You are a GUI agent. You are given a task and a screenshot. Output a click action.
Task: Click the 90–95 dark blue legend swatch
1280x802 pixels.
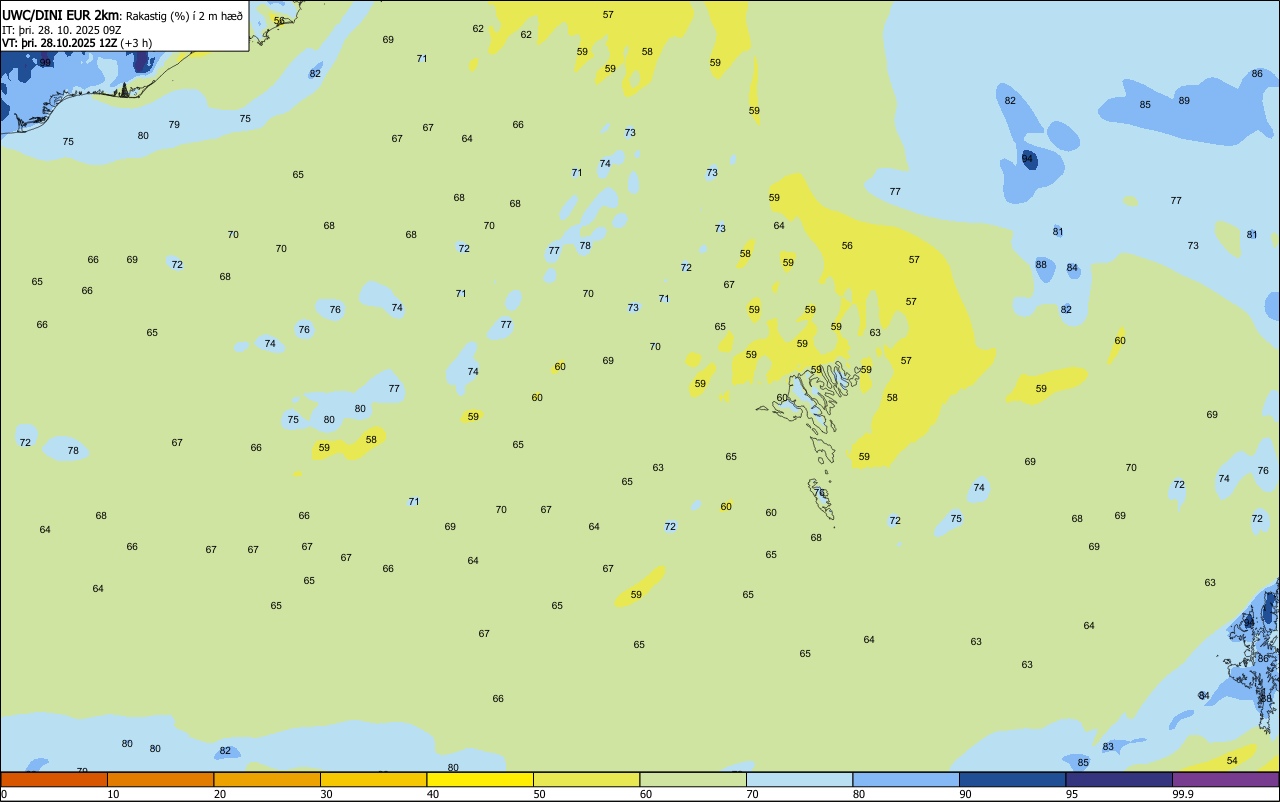1012,779
